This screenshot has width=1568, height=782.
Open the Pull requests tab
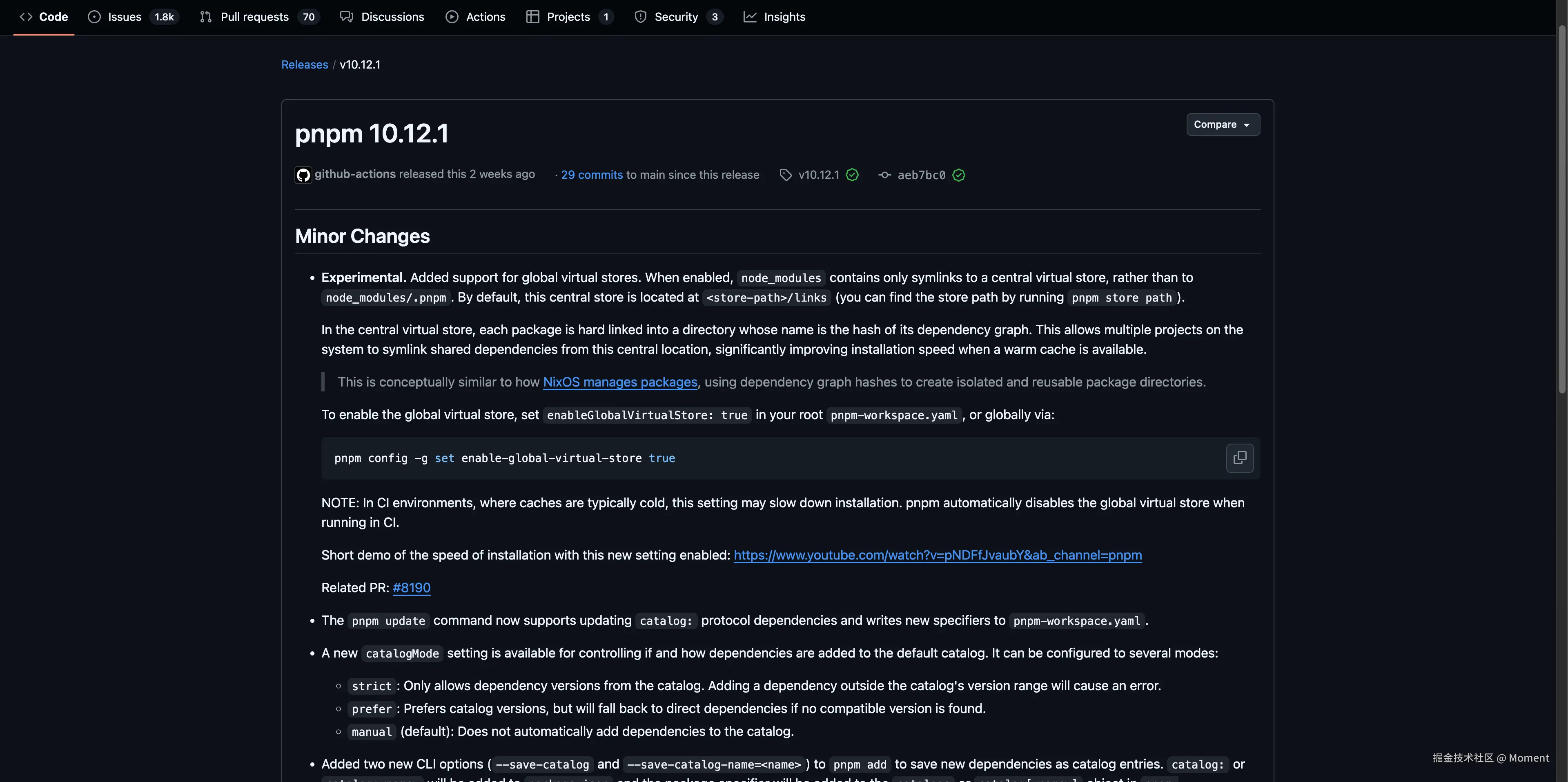[254, 17]
